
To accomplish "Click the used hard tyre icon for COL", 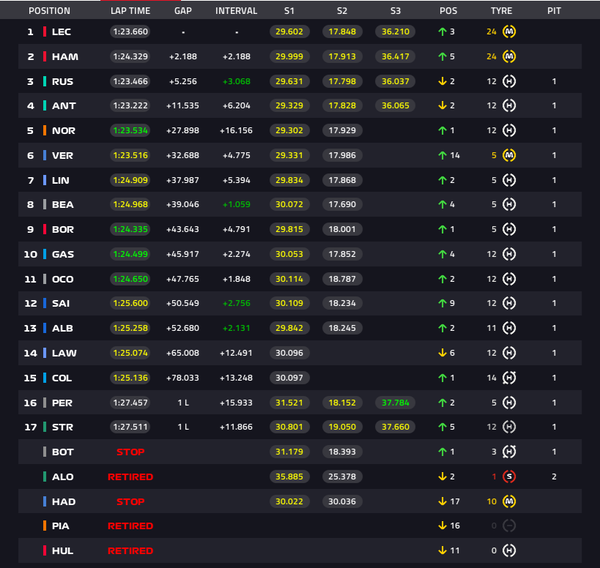I will click(x=509, y=378).
